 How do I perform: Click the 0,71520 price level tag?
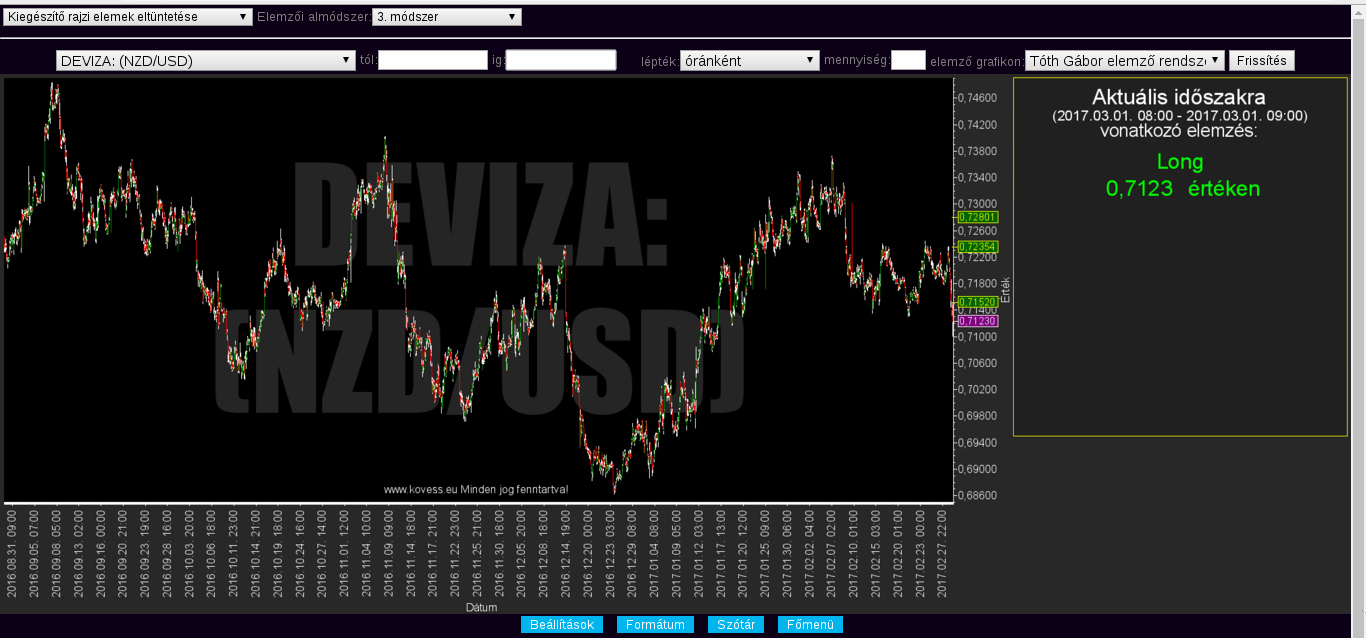coord(977,302)
